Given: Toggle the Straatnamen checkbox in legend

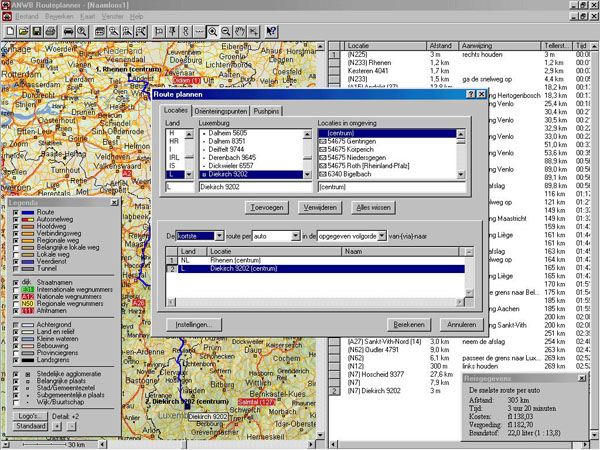Looking at the screenshot, I should (x=16, y=283).
